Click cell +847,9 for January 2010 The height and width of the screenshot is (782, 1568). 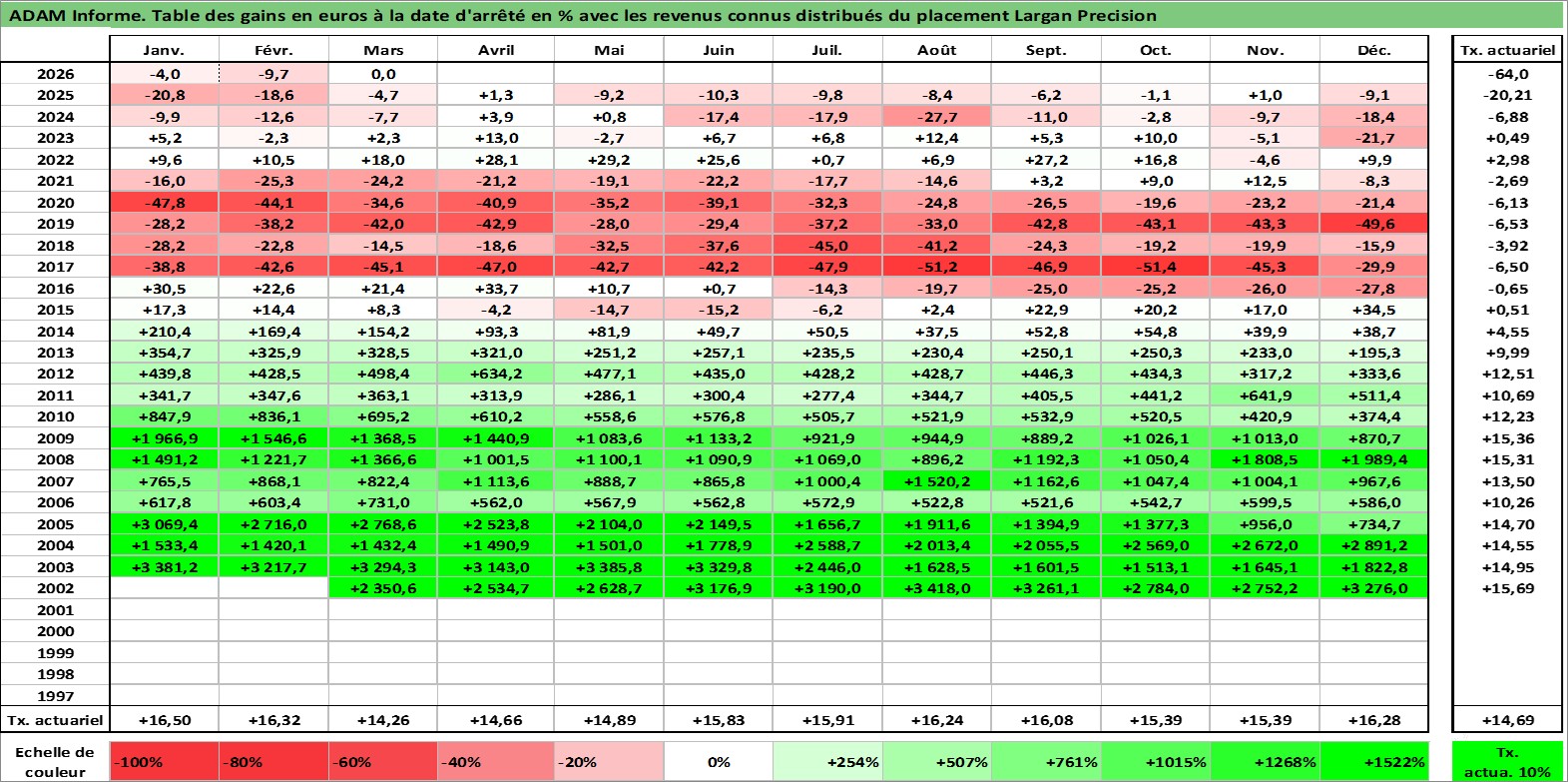click(164, 416)
